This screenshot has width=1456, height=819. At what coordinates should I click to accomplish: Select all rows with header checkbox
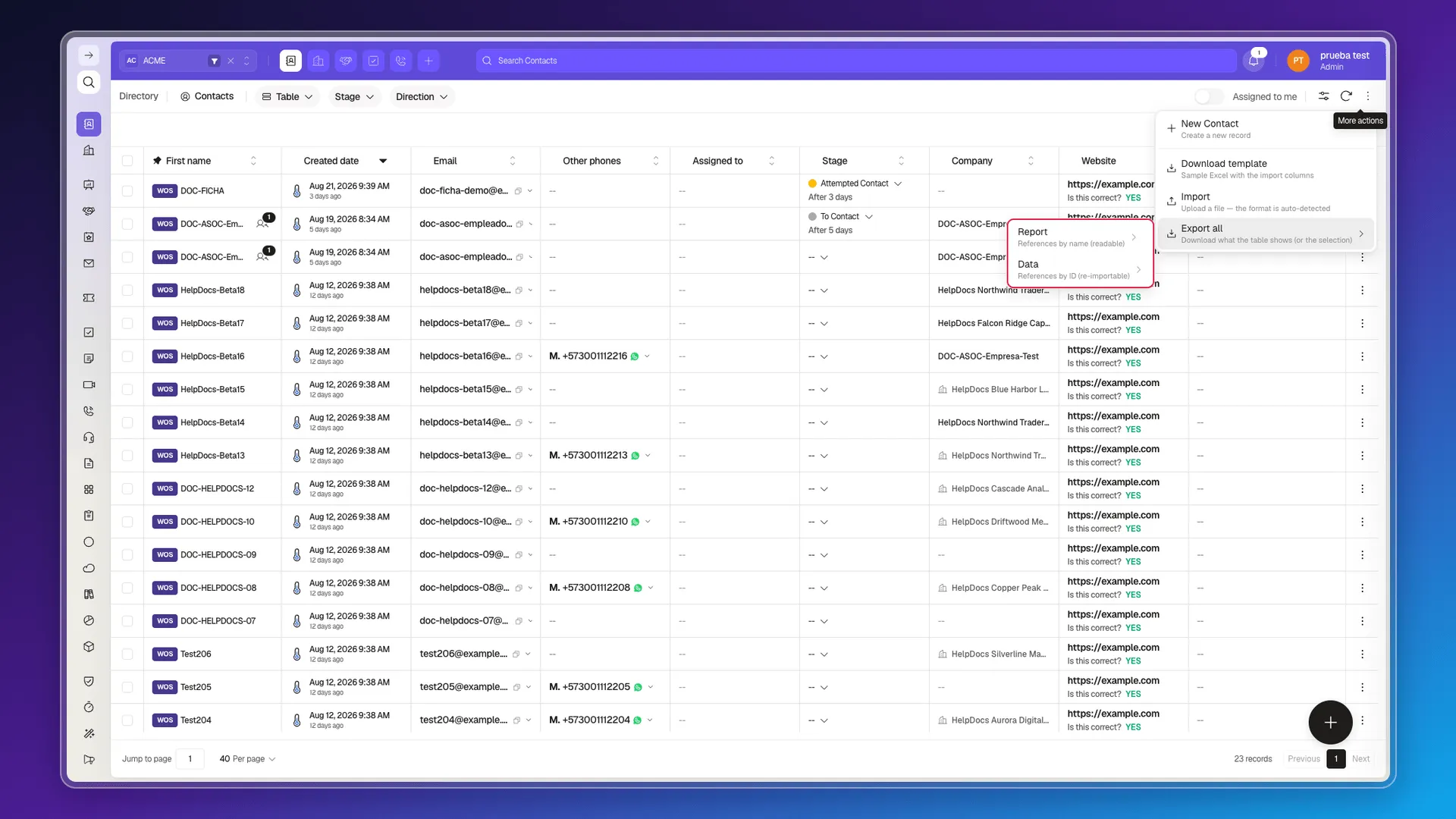click(x=127, y=161)
